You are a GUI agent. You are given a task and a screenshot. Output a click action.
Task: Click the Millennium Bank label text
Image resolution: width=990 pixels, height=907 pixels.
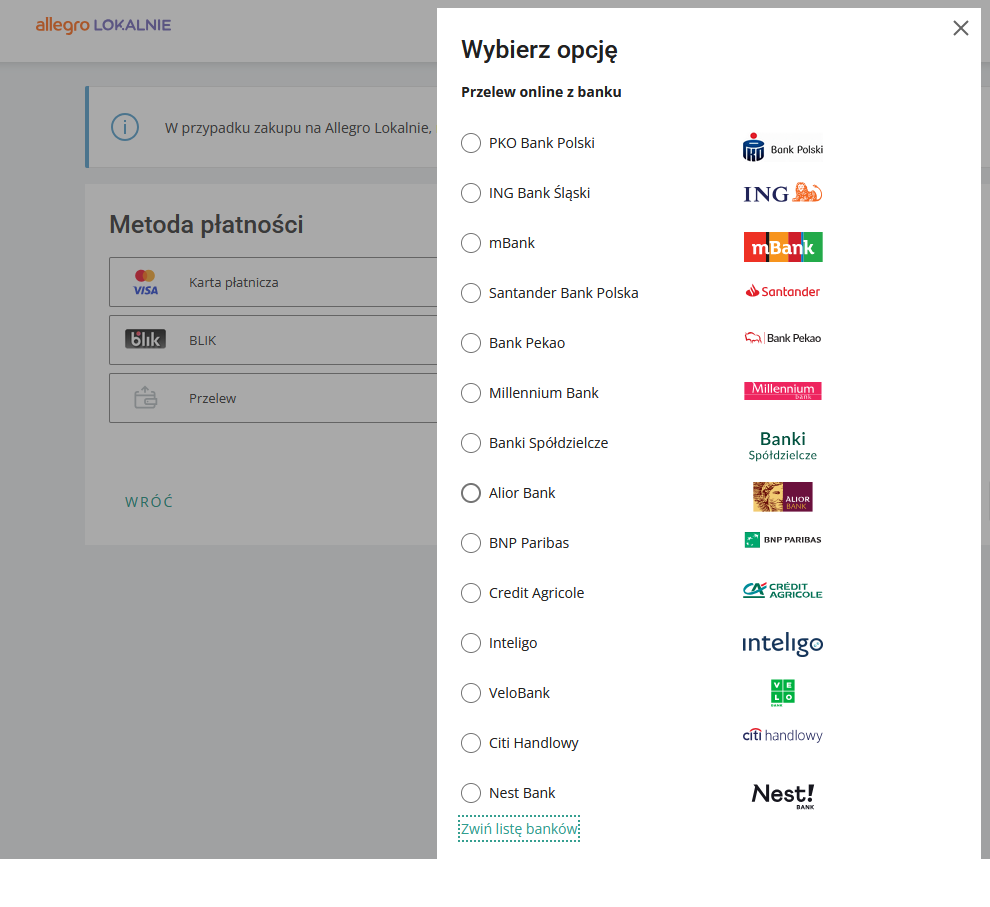click(544, 393)
